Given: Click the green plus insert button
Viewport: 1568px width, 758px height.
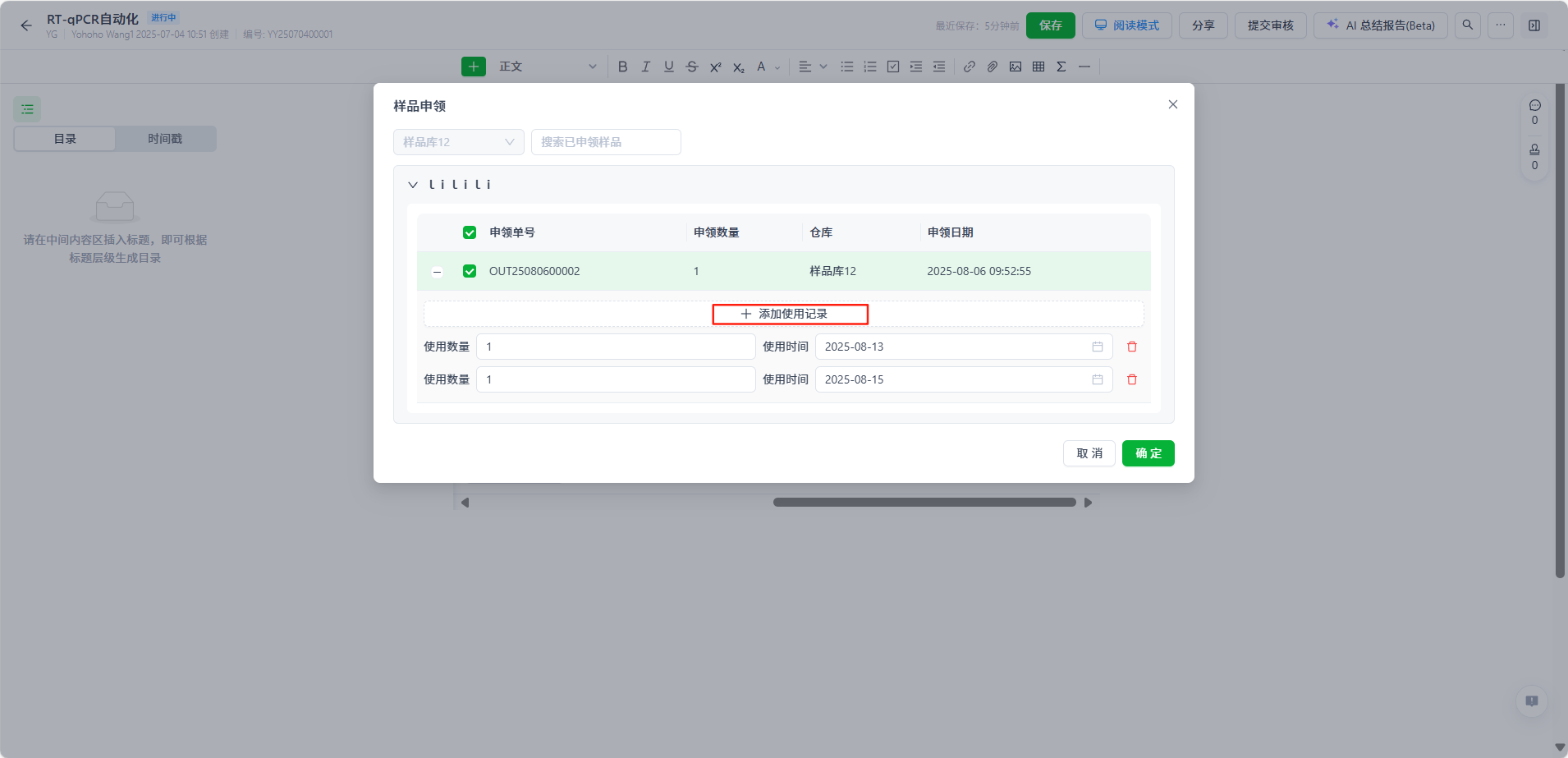Looking at the screenshot, I should (473, 67).
